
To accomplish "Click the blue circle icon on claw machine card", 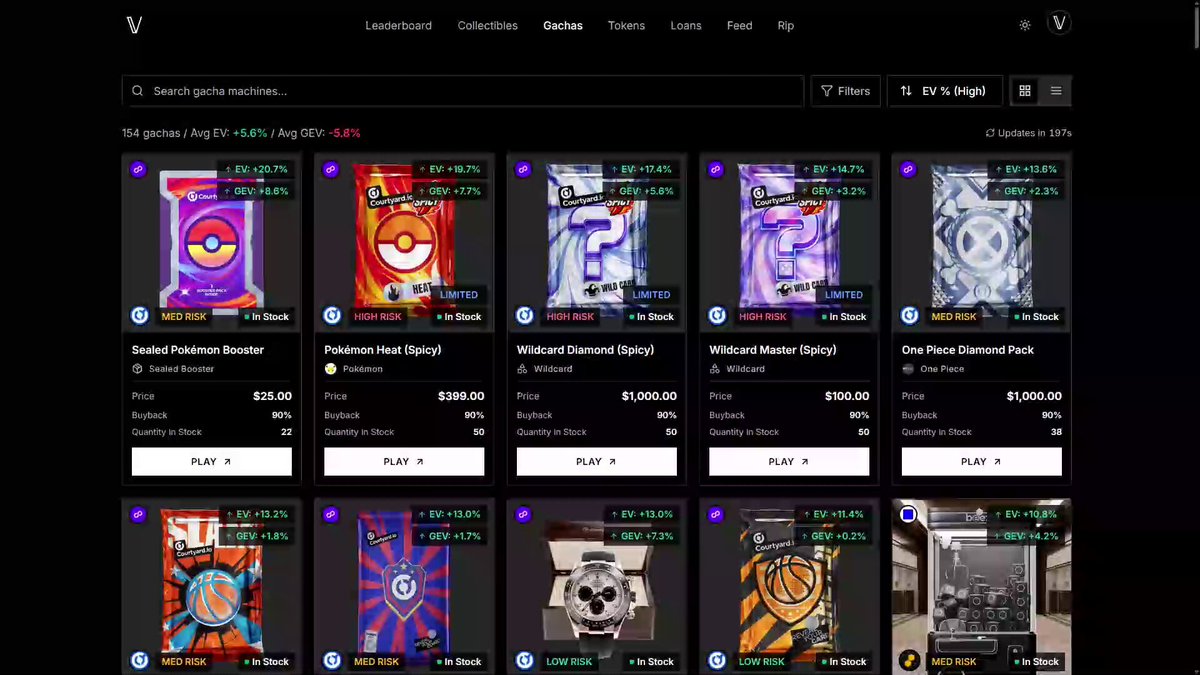I will [908, 514].
